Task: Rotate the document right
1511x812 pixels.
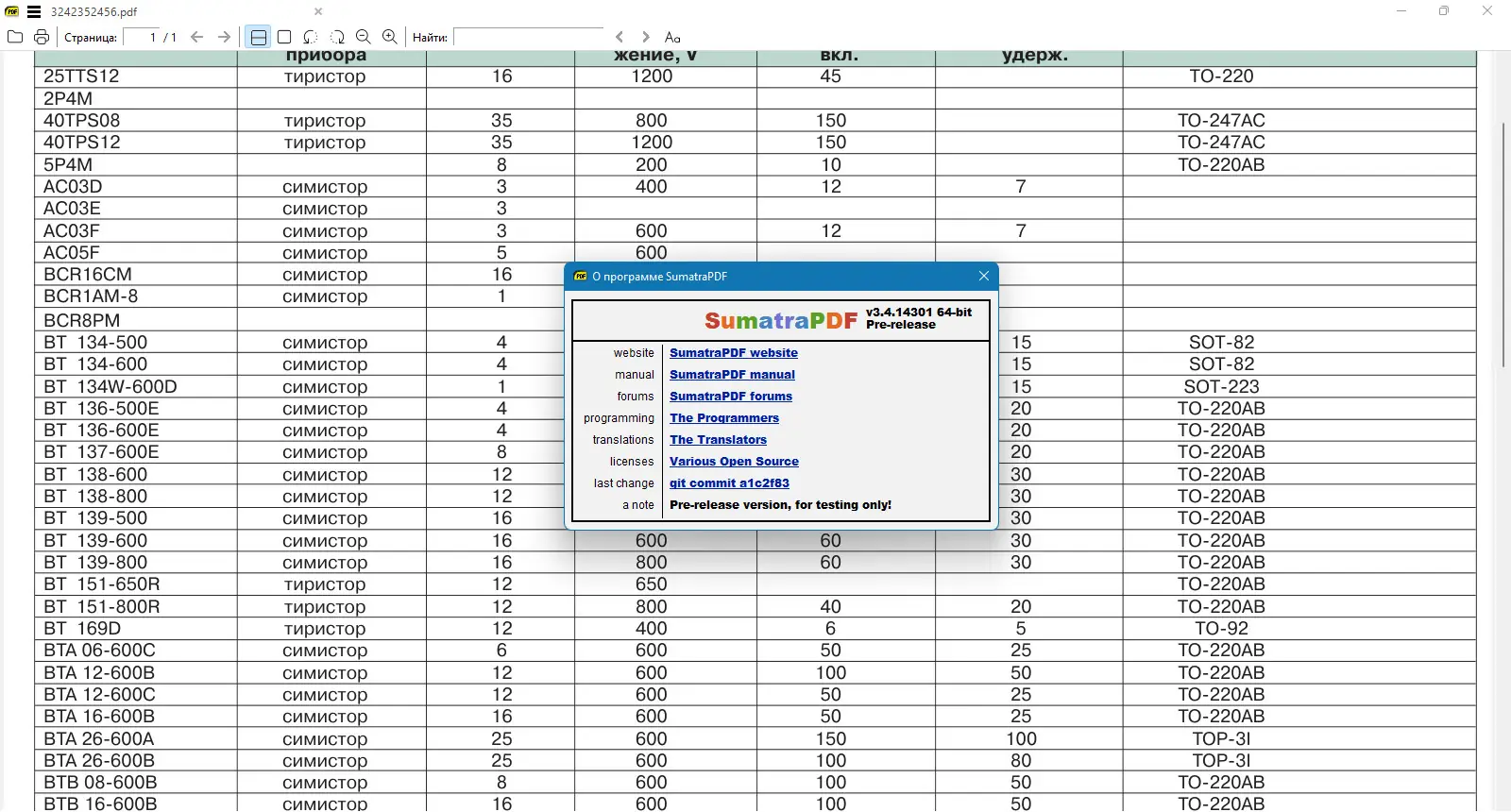Action: coord(337,37)
